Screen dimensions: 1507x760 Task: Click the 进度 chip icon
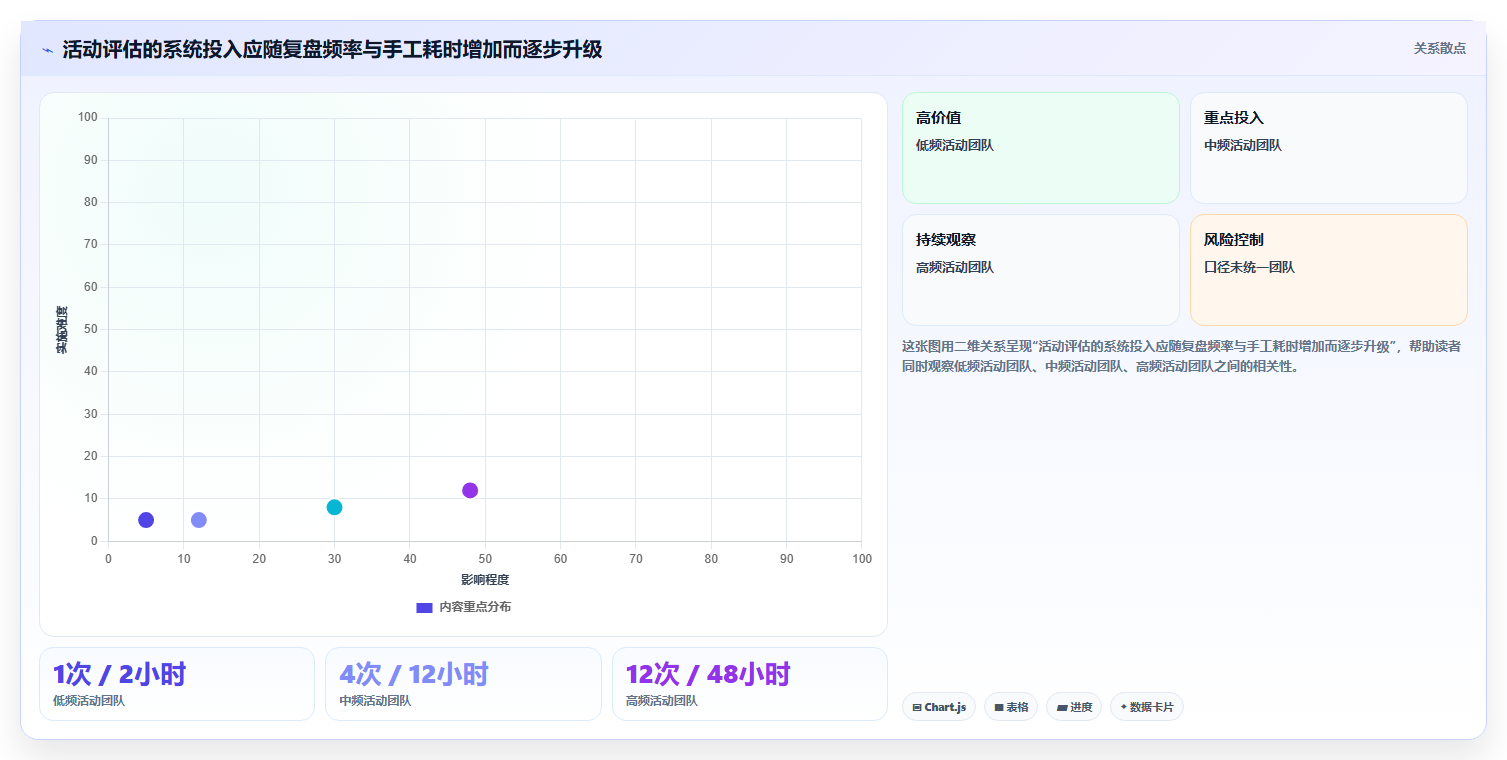(1062, 707)
